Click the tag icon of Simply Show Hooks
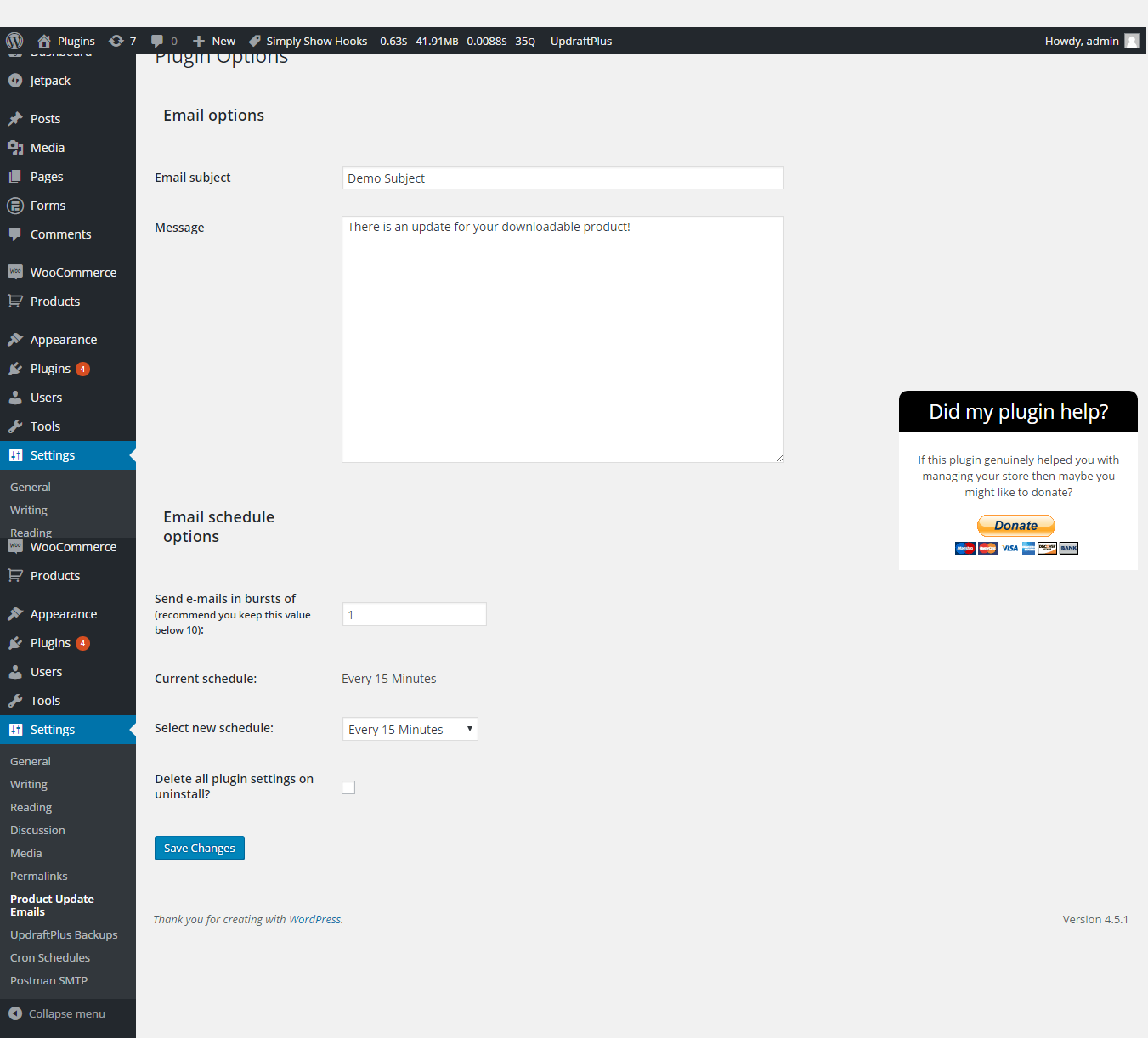 pos(254,41)
